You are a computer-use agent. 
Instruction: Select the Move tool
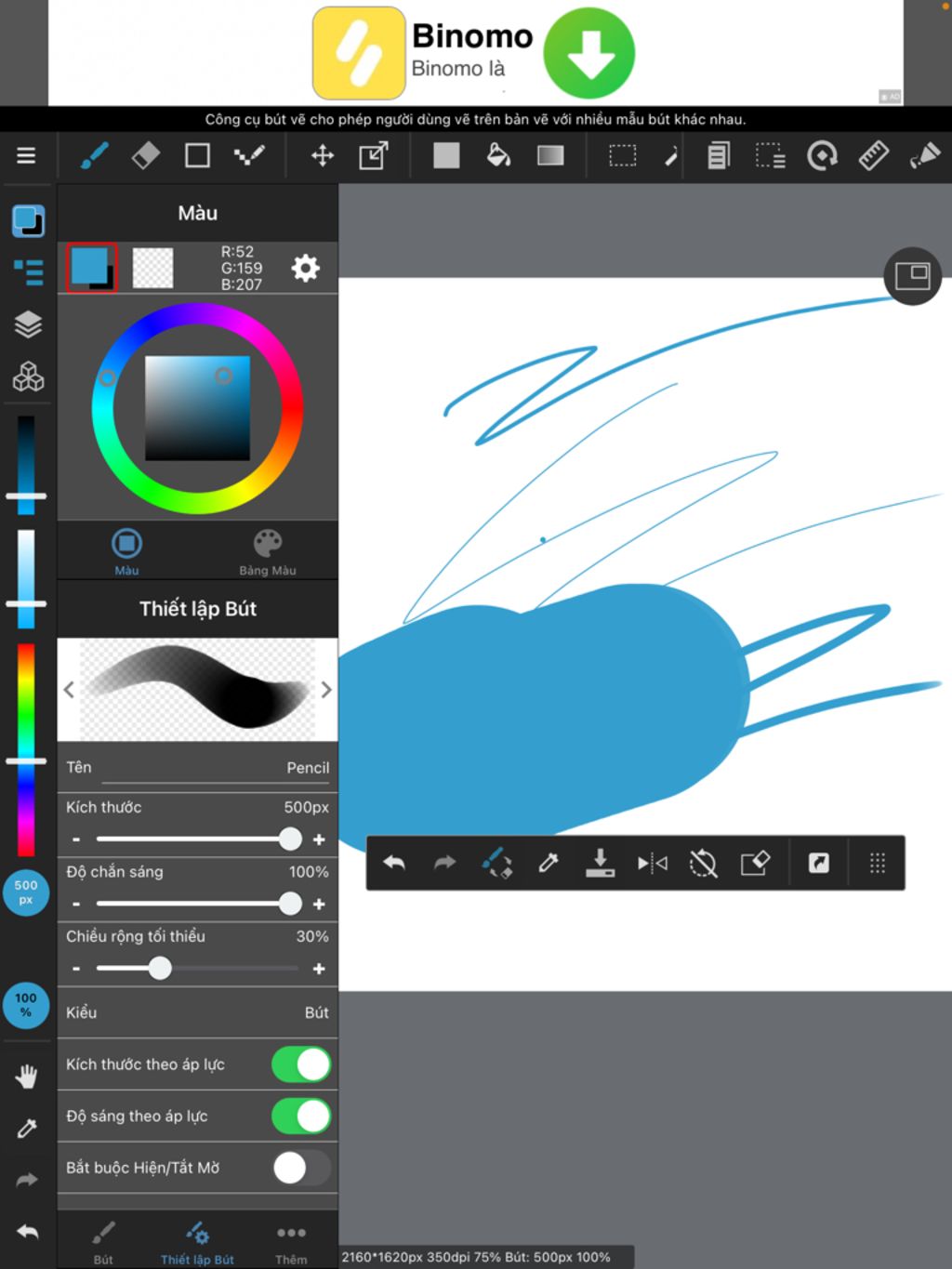[322, 155]
